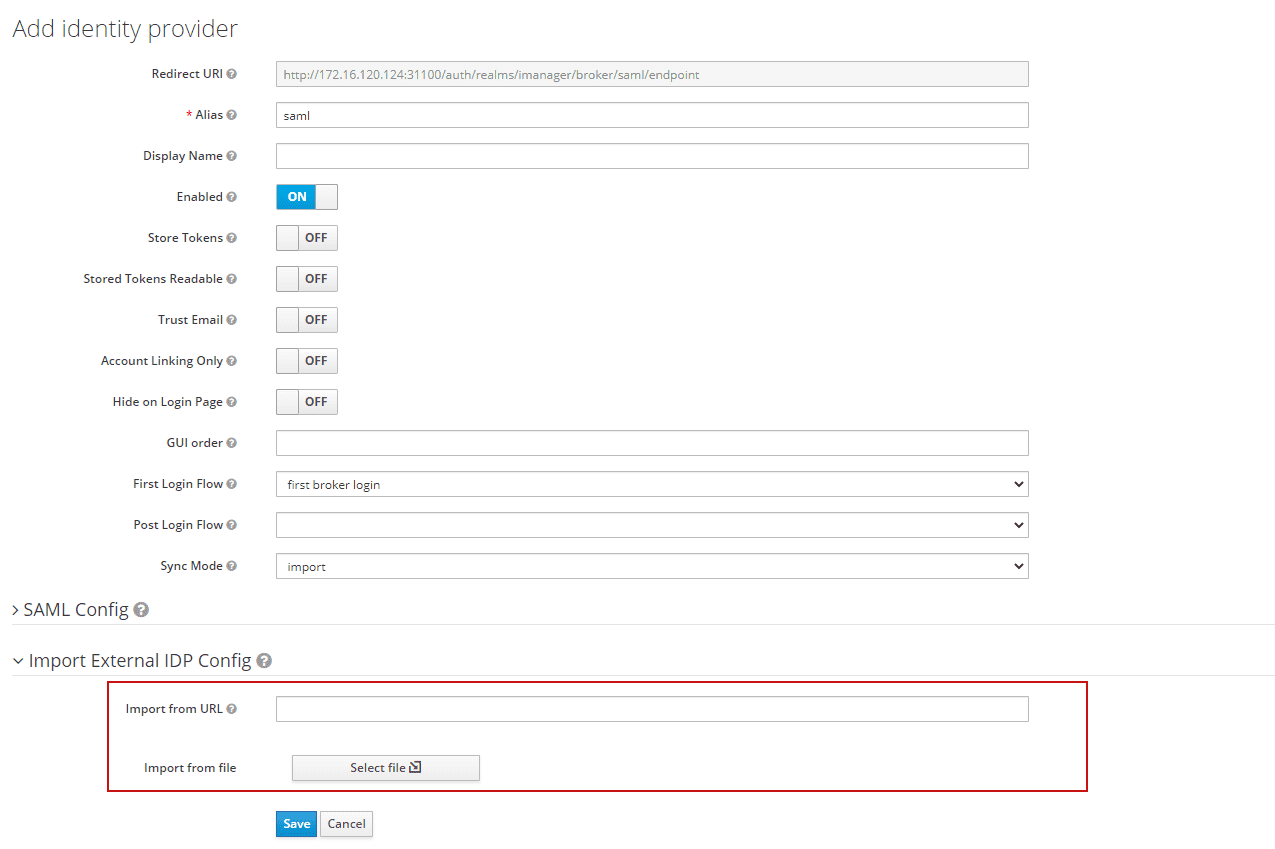Focus the Alias input field

pyautogui.click(x=652, y=115)
